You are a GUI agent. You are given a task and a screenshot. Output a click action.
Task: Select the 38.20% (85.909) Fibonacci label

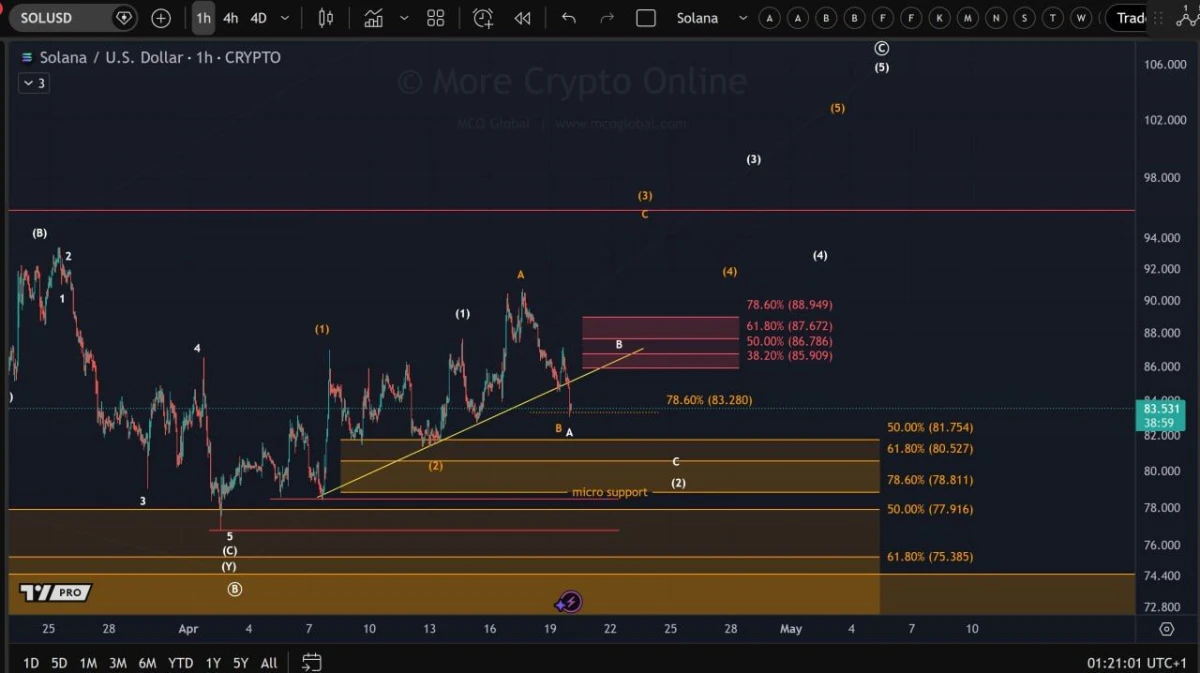click(789, 356)
